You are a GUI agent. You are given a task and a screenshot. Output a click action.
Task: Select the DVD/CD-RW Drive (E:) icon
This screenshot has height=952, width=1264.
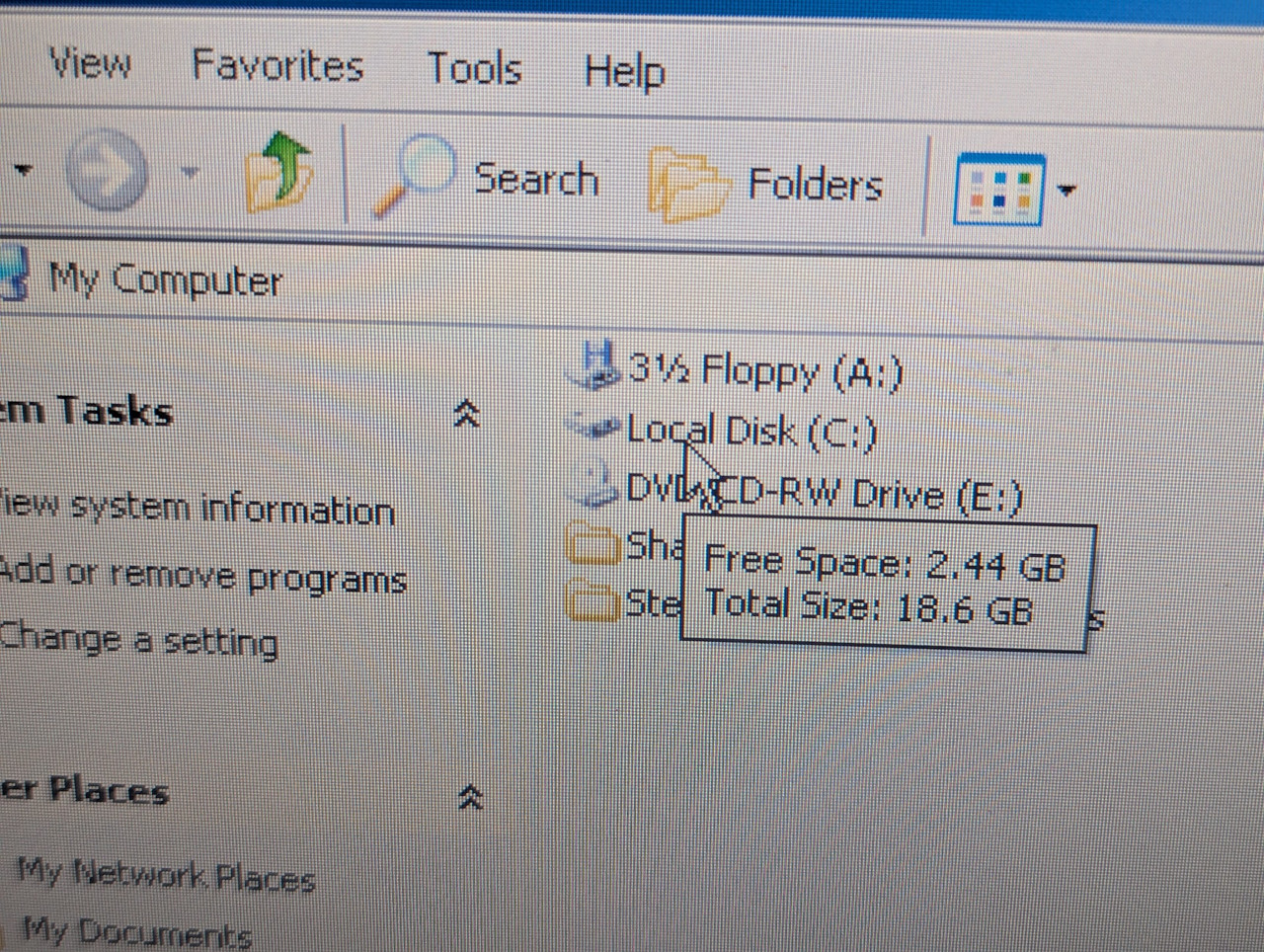click(x=595, y=486)
